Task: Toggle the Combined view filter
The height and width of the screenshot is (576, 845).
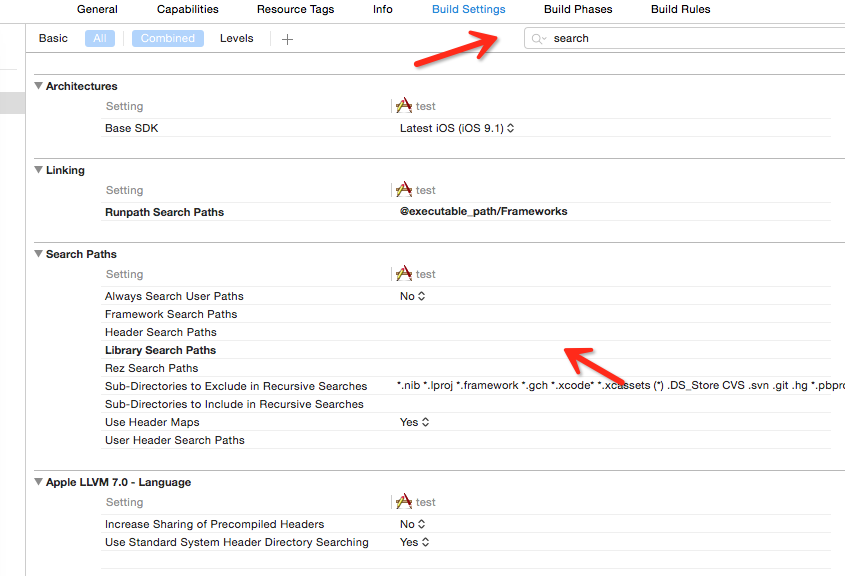Action: click(x=168, y=38)
